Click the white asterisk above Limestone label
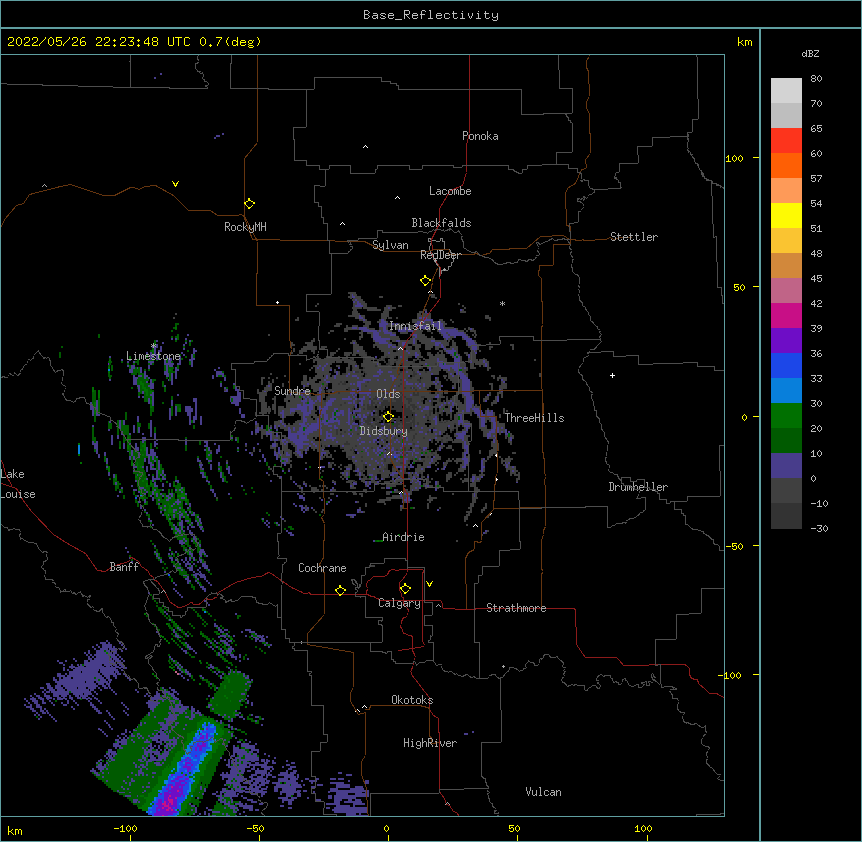Screen dimensions: 862x842 tap(153, 346)
